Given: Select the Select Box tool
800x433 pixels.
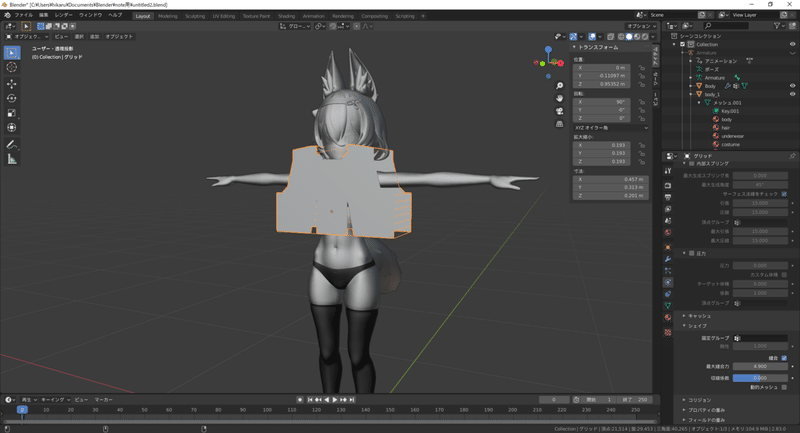Looking at the screenshot, I should pos(12,53).
